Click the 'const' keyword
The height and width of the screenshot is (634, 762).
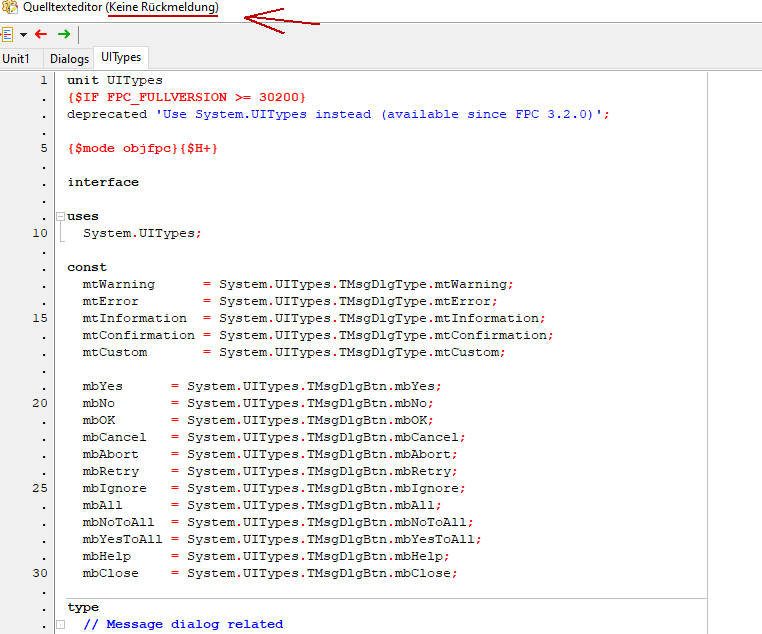87,267
